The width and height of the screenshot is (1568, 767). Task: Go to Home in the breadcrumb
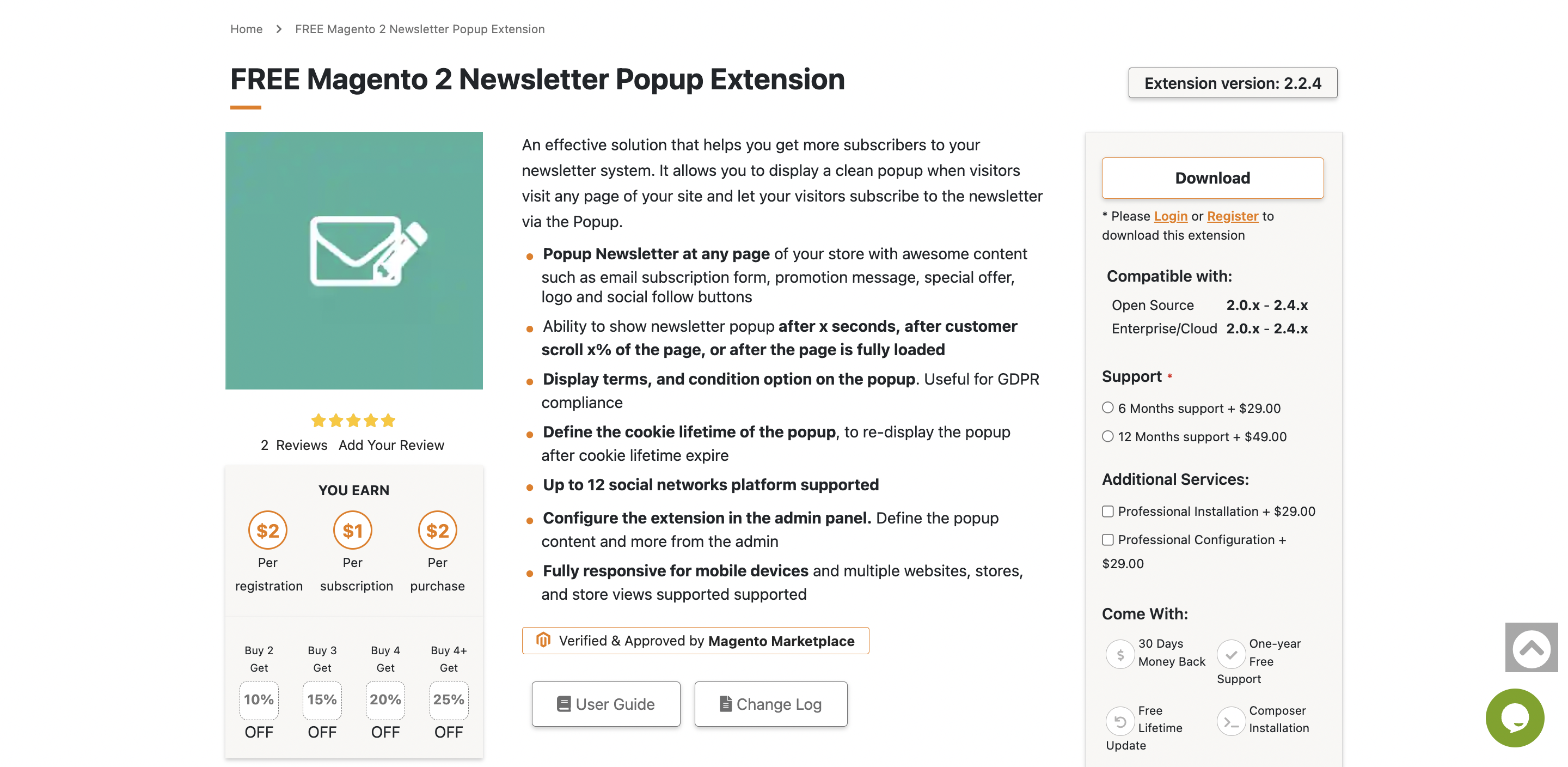coord(246,29)
